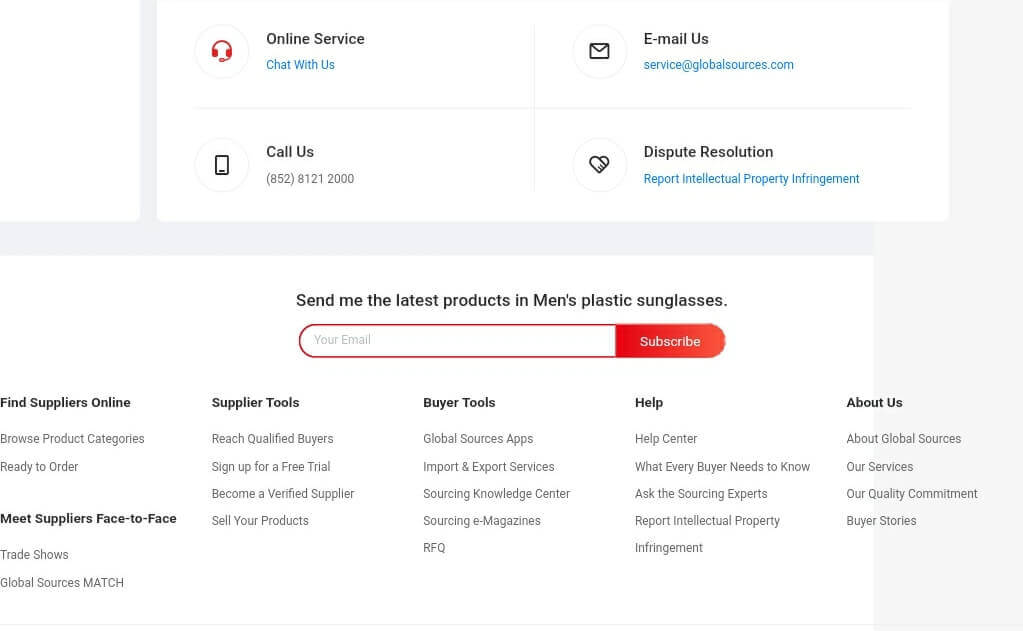Open Browse Product Categories
Screen dimensions: 1023x631
click(72, 439)
